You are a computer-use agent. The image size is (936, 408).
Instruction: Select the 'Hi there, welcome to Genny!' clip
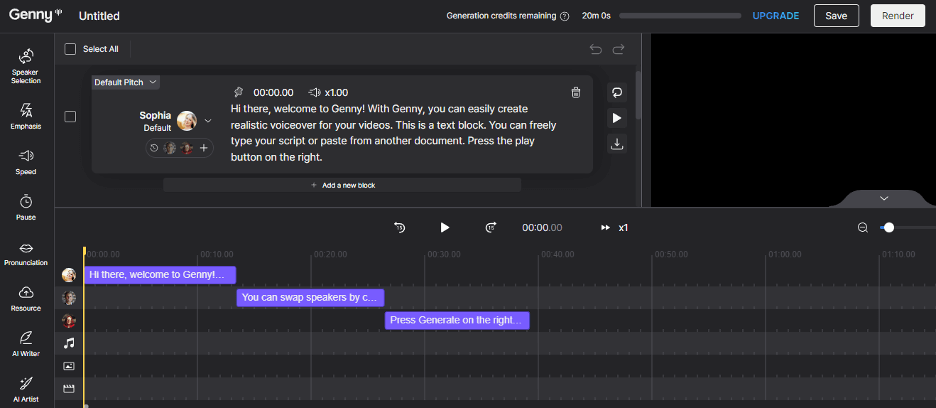[160, 275]
